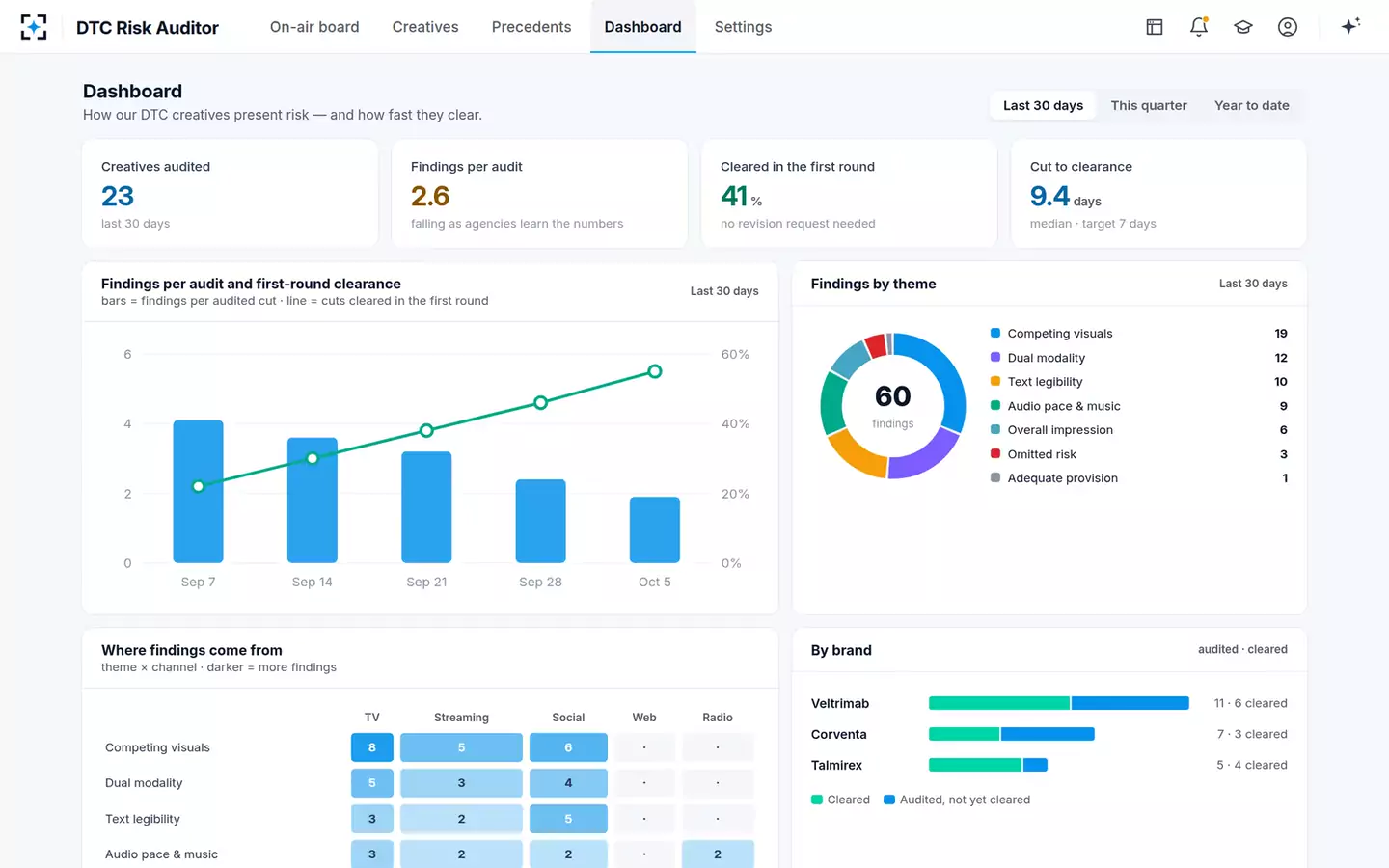The height and width of the screenshot is (868, 1389).
Task: Click the "Overall impression" legend label
Action: pos(1060,430)
